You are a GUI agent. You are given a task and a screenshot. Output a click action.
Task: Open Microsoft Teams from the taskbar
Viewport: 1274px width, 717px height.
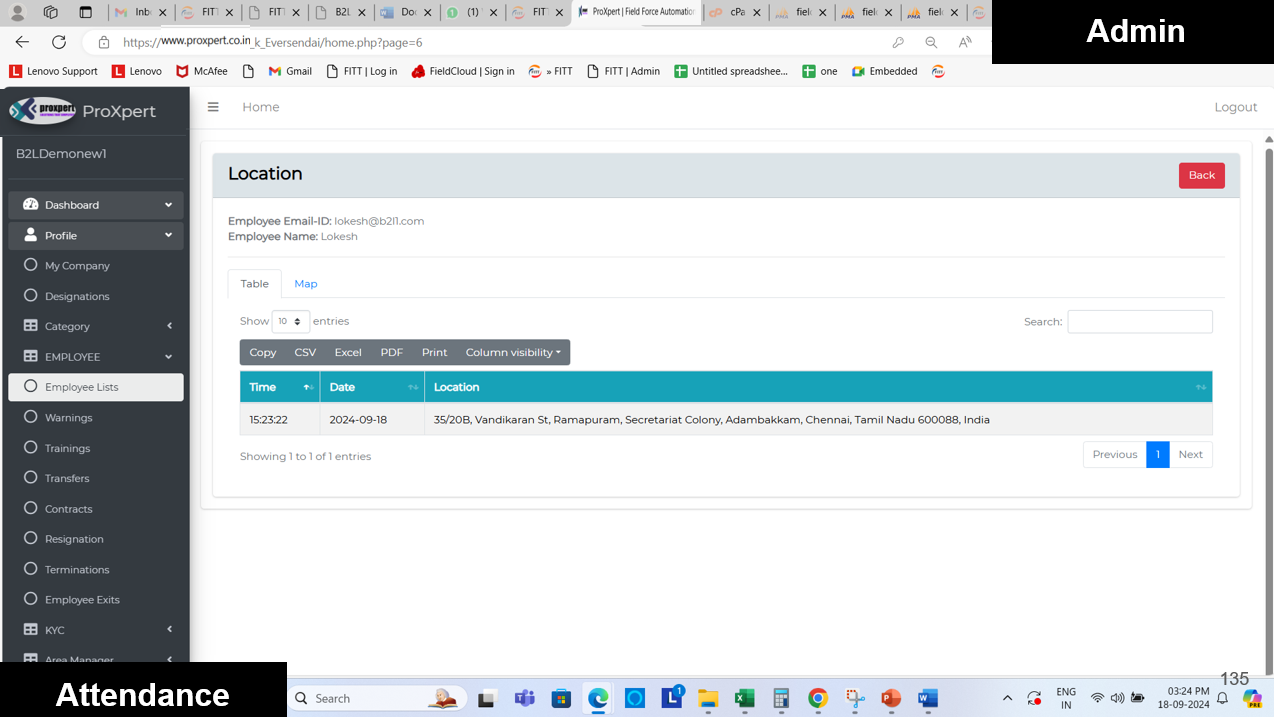coord(524,698)
